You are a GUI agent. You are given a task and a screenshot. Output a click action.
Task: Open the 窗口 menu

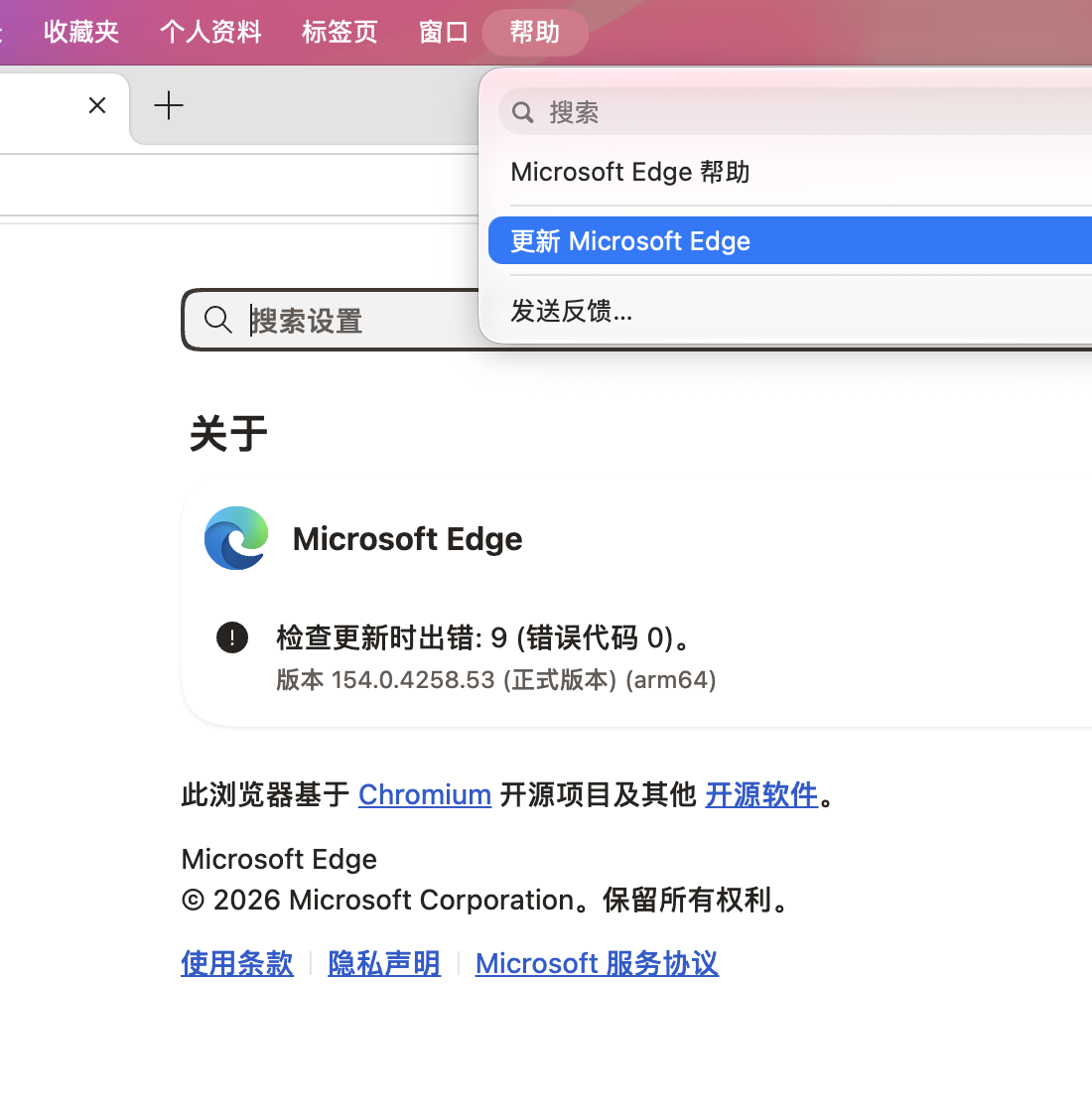coord(443,32)
